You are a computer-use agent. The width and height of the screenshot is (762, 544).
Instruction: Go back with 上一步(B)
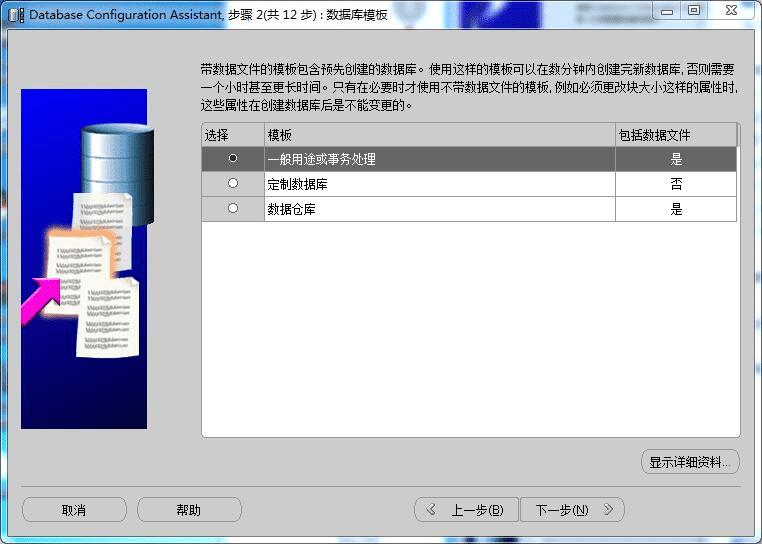tap(467, 510)
